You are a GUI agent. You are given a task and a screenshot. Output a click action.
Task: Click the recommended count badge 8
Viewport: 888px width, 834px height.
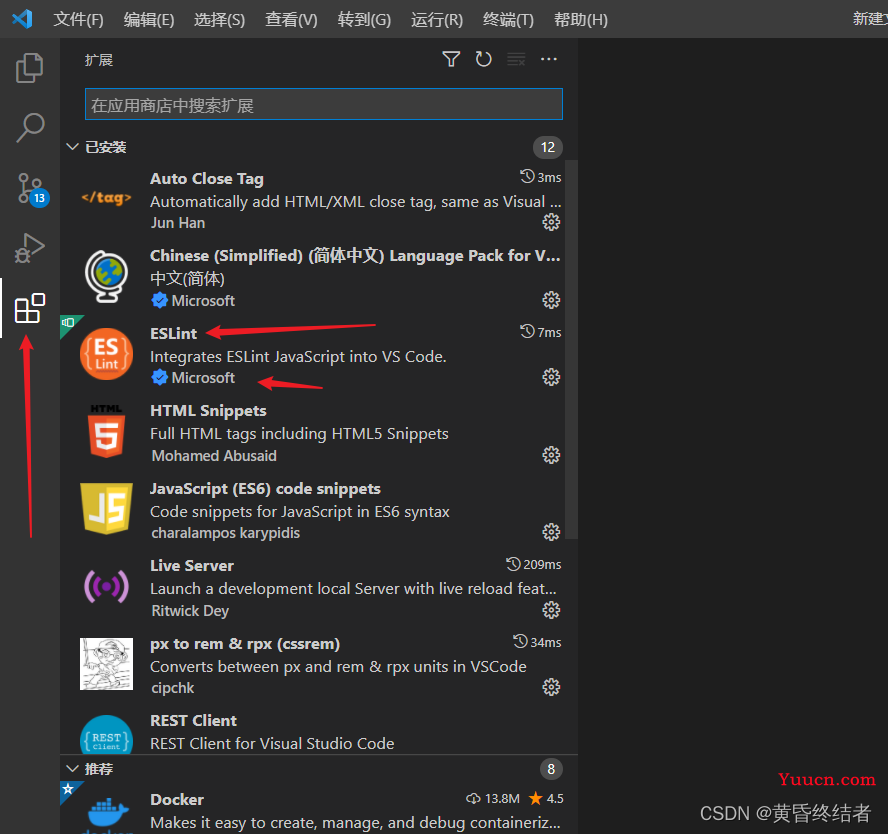click(x=551, y=769)
